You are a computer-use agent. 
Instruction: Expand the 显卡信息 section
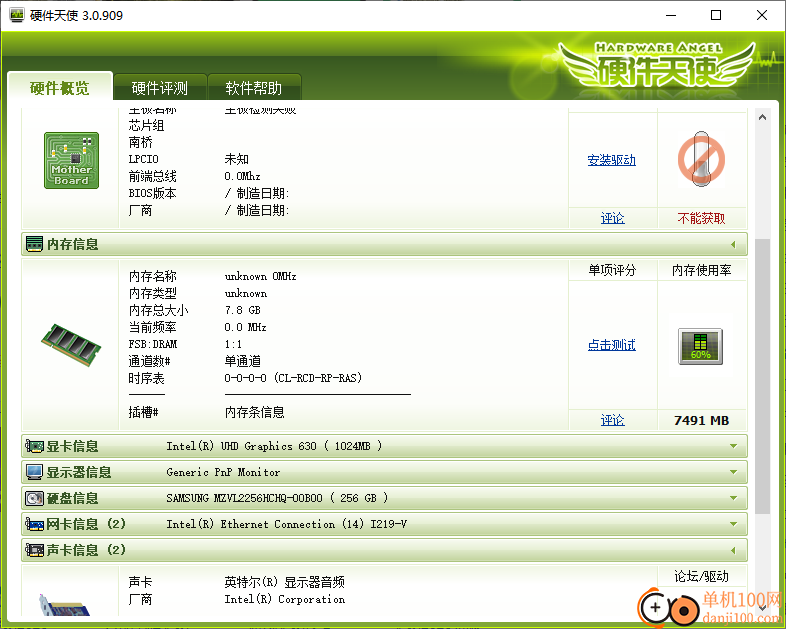pos(733,446)
